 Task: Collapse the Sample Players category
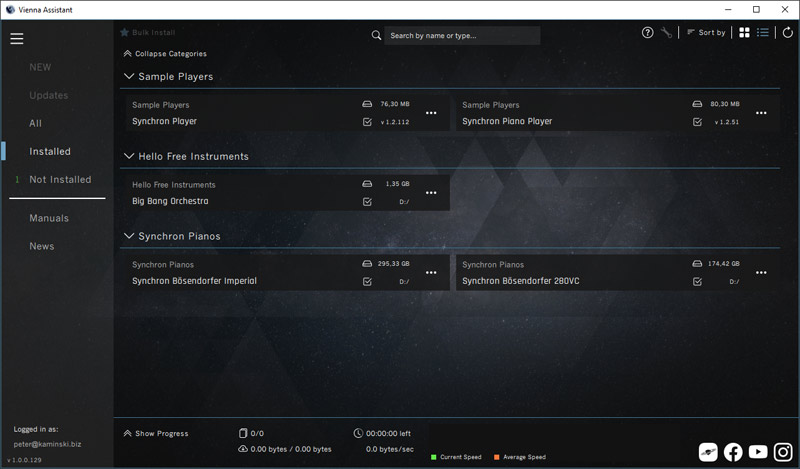(x=128, y=76)
